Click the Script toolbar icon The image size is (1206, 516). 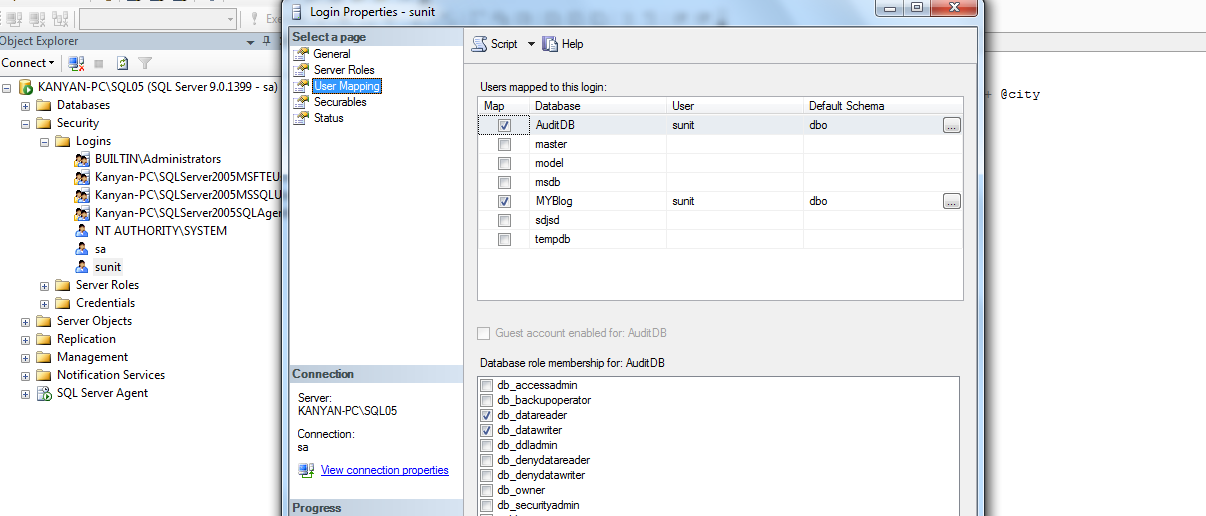pyautogui.click(x=480, y=44)
